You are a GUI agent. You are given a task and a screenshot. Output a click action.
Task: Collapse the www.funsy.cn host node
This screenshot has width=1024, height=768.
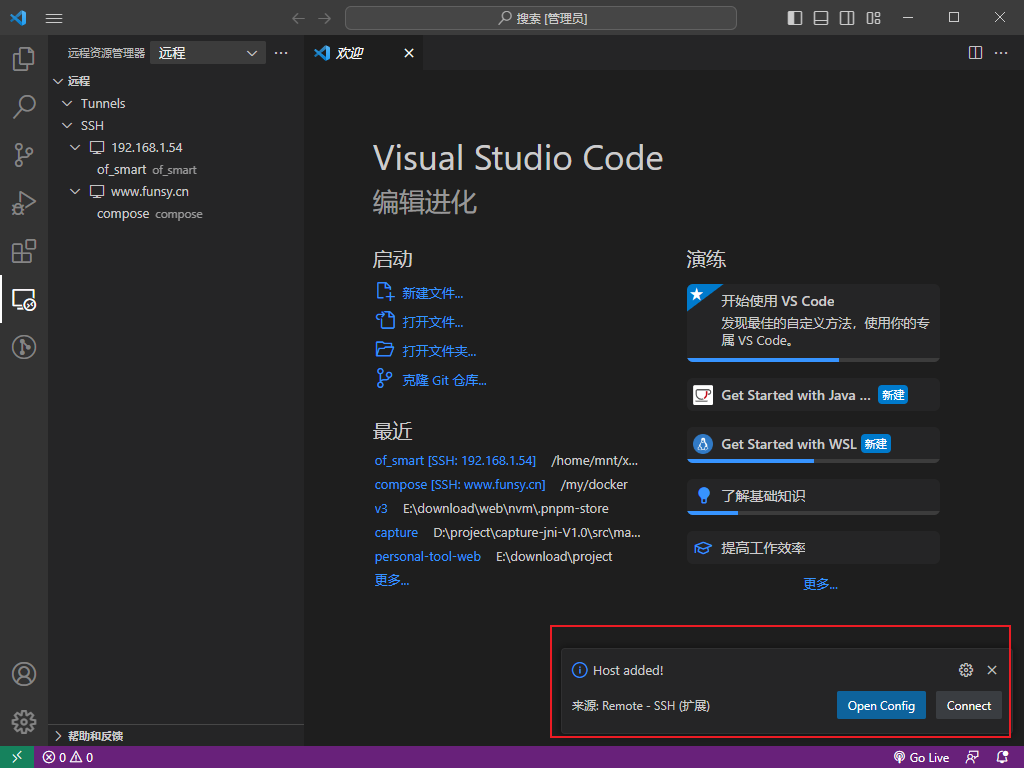pos(176,192)
